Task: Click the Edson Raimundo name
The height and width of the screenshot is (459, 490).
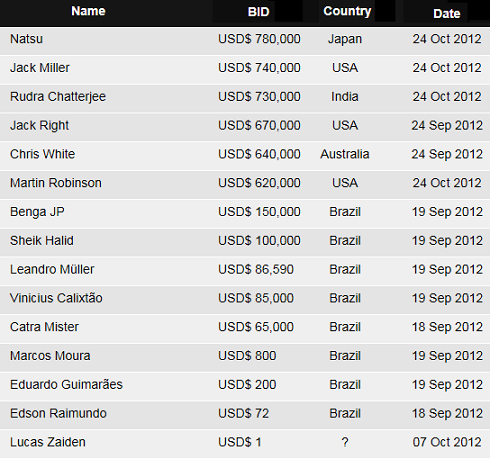Action: 58,414
